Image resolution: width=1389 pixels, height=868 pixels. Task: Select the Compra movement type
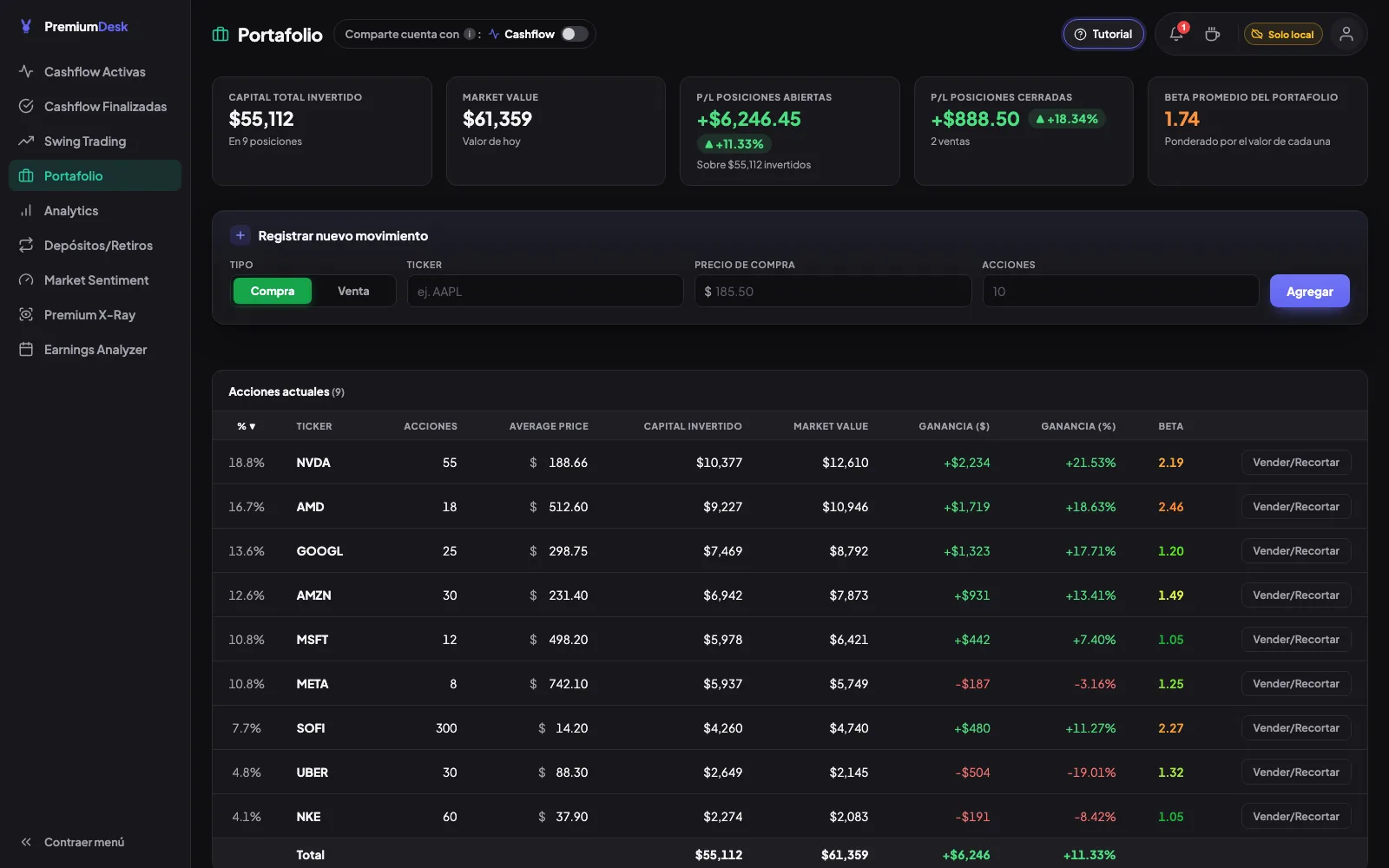pos(273,291)
